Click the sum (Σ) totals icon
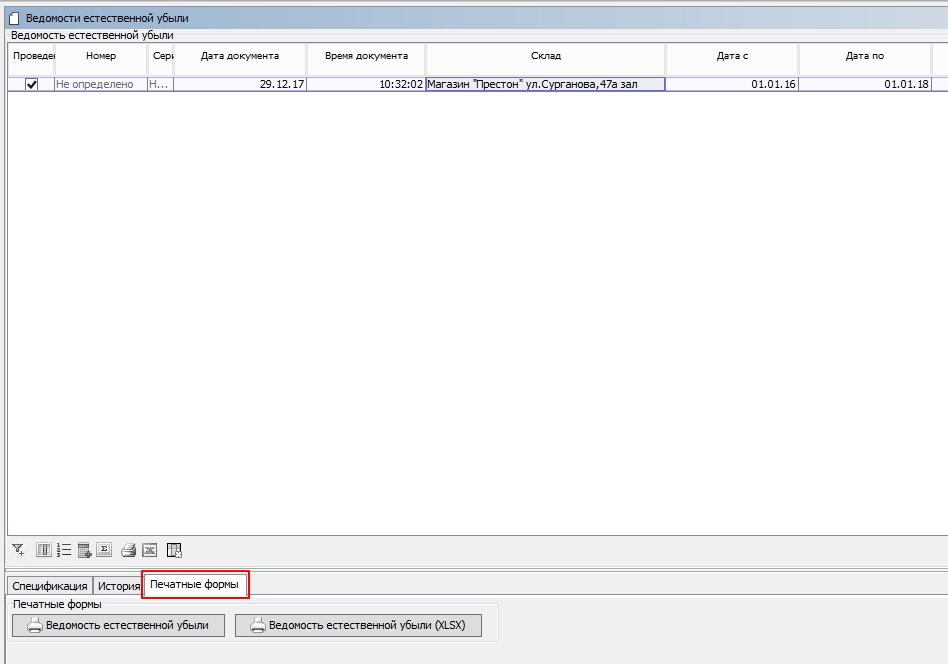Image resolution: width=948 pixels, height=664 pixels. click(104, 550)
